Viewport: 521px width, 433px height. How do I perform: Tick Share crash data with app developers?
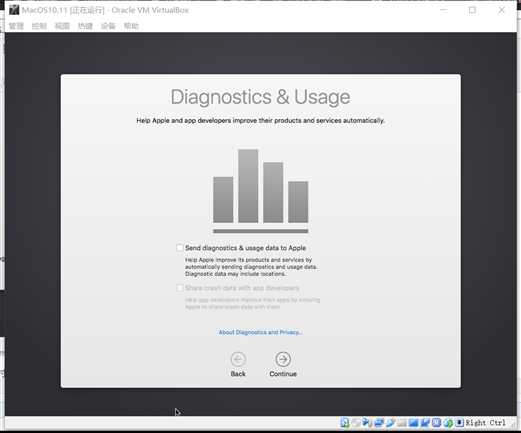coord(180,288)
